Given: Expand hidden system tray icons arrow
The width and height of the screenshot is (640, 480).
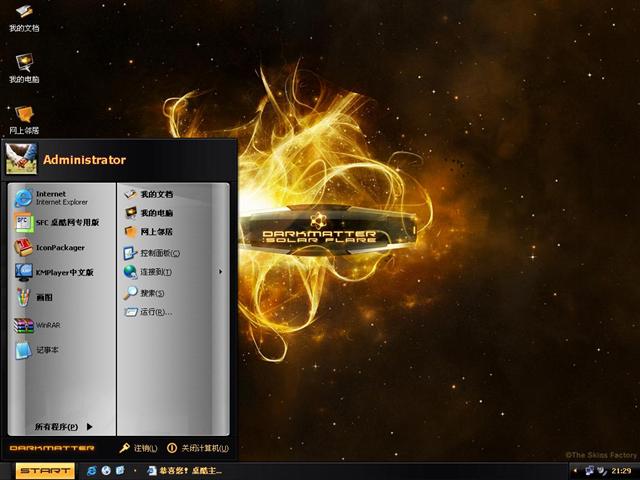Looking at the screenshot, I should [575, 471].
